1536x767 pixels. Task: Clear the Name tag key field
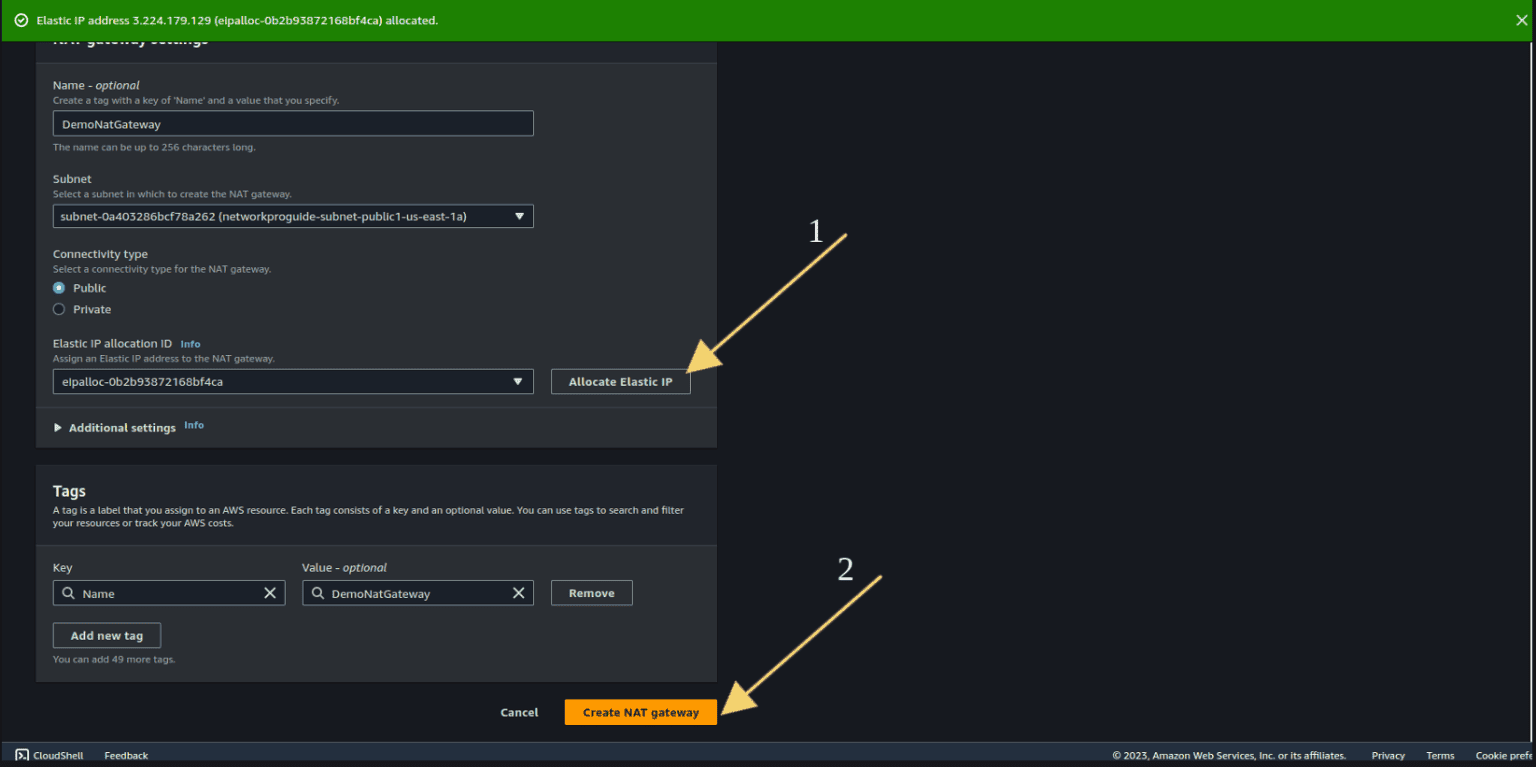[x=270, y=593]
